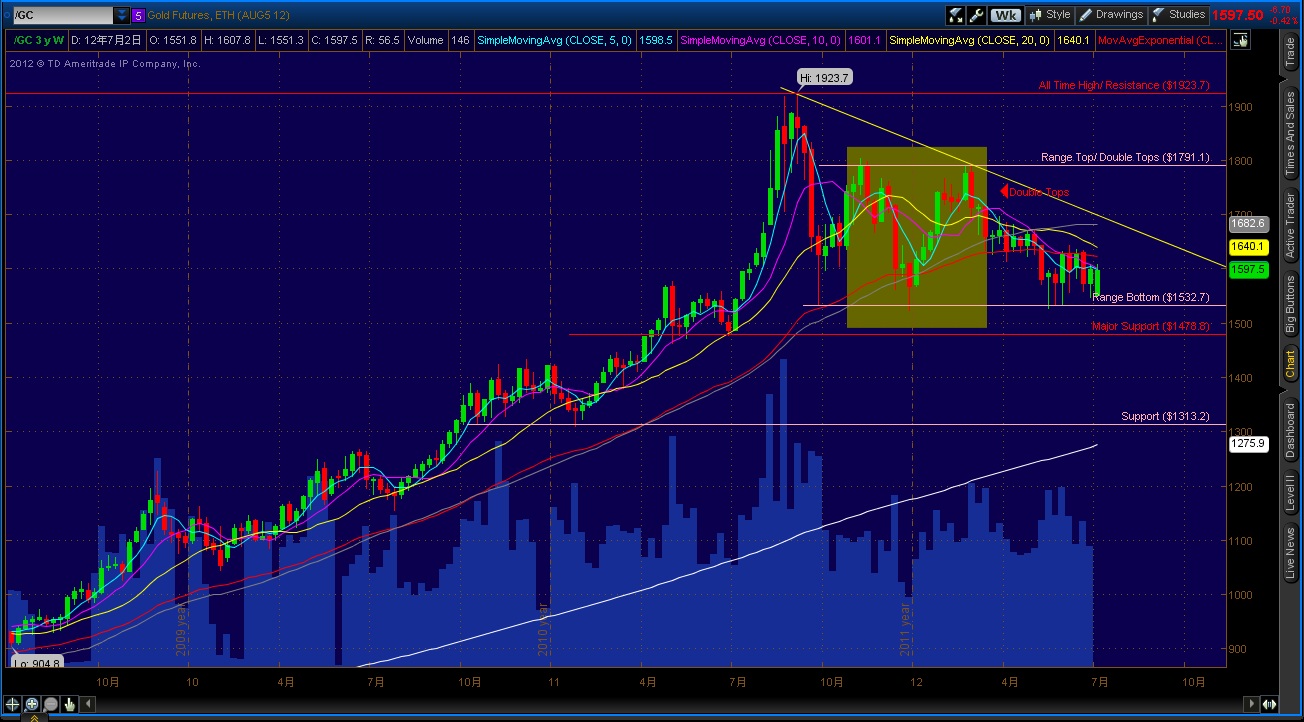Activate the crosshair tool at bottom left

click(x=12, y=704)
